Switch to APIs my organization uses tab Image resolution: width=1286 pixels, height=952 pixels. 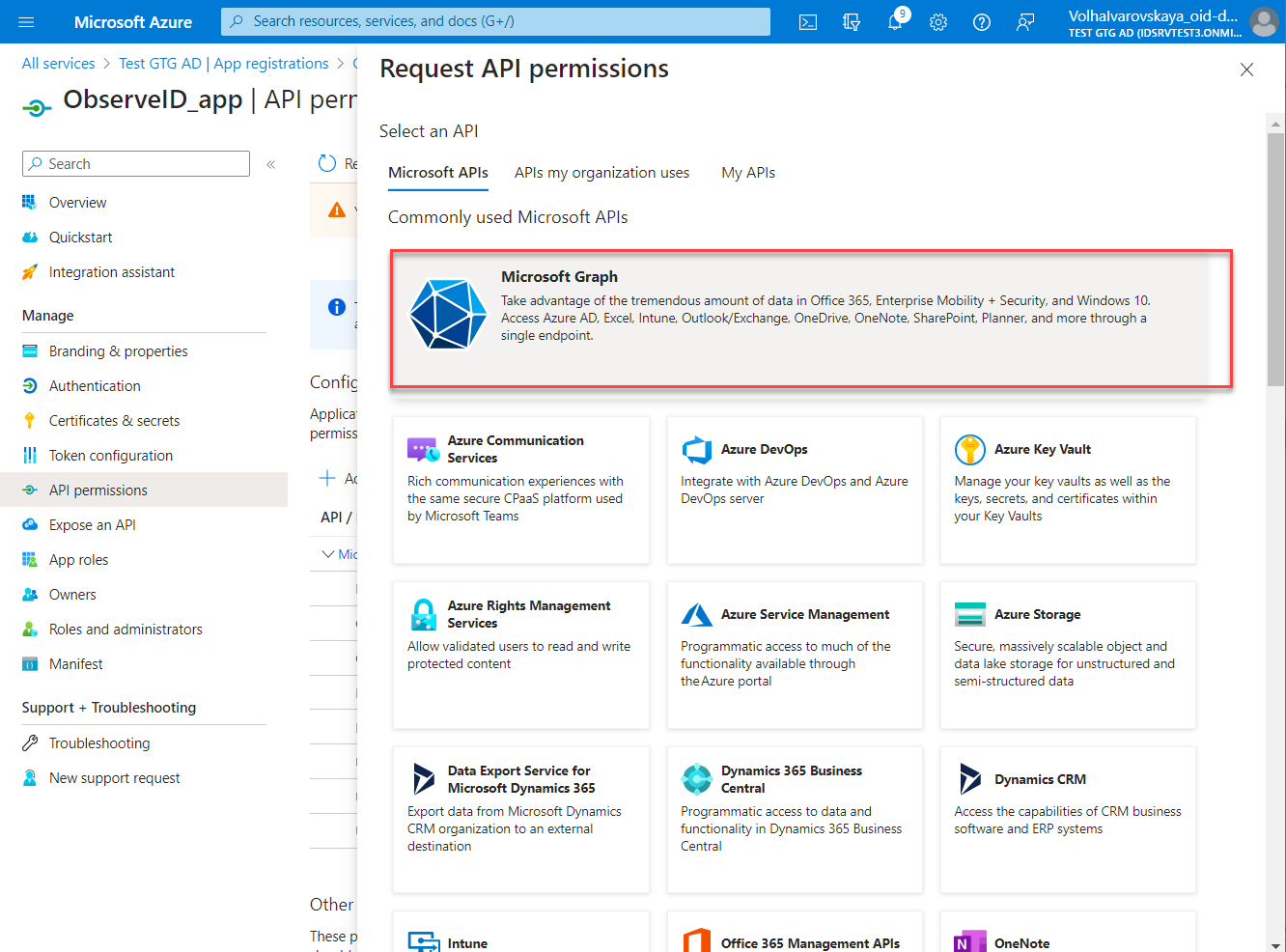601,173
